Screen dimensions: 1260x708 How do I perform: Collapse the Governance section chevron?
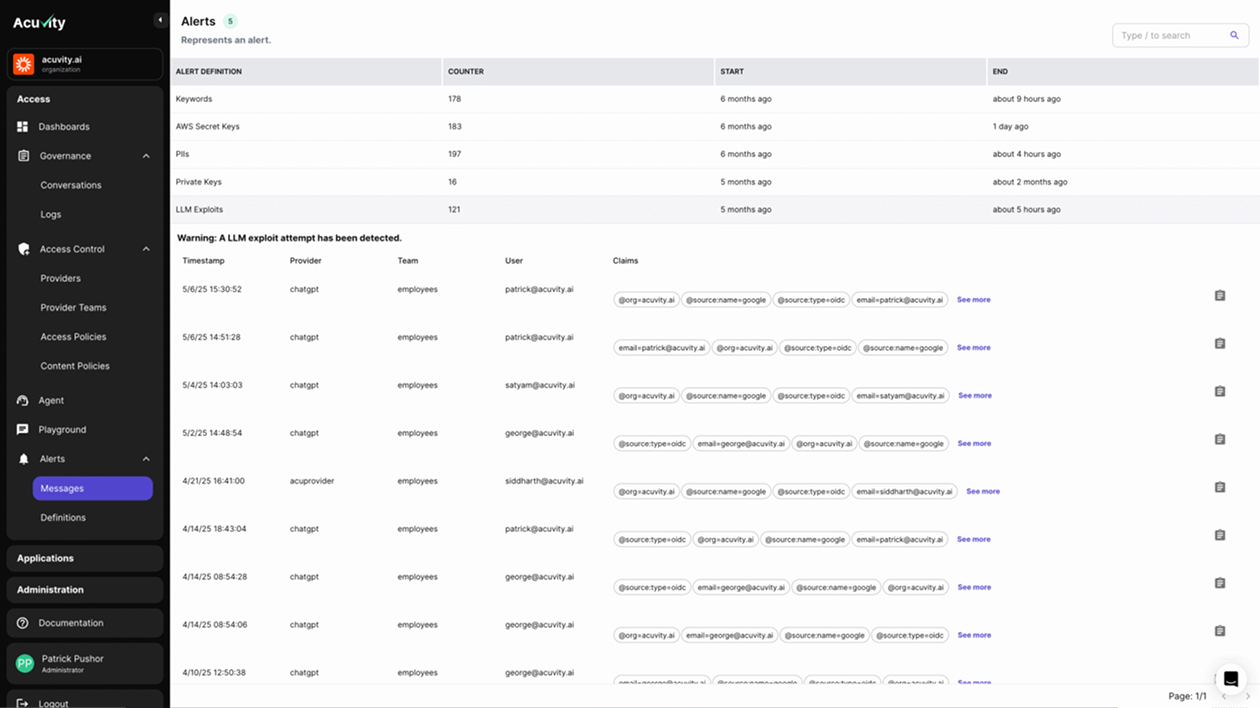coord(146,156)
